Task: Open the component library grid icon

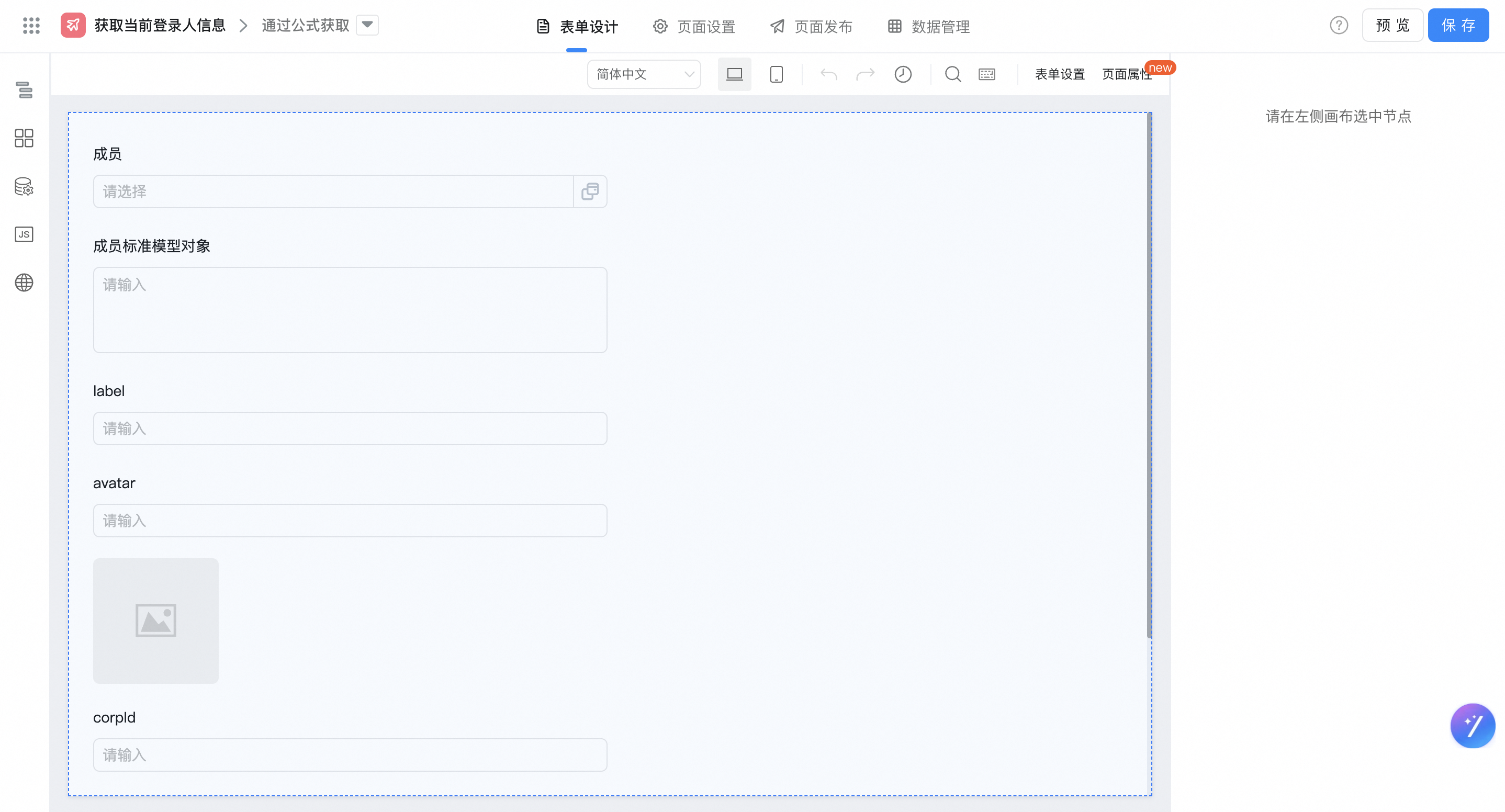Action: pyautogui.click(x=24, y=139)
